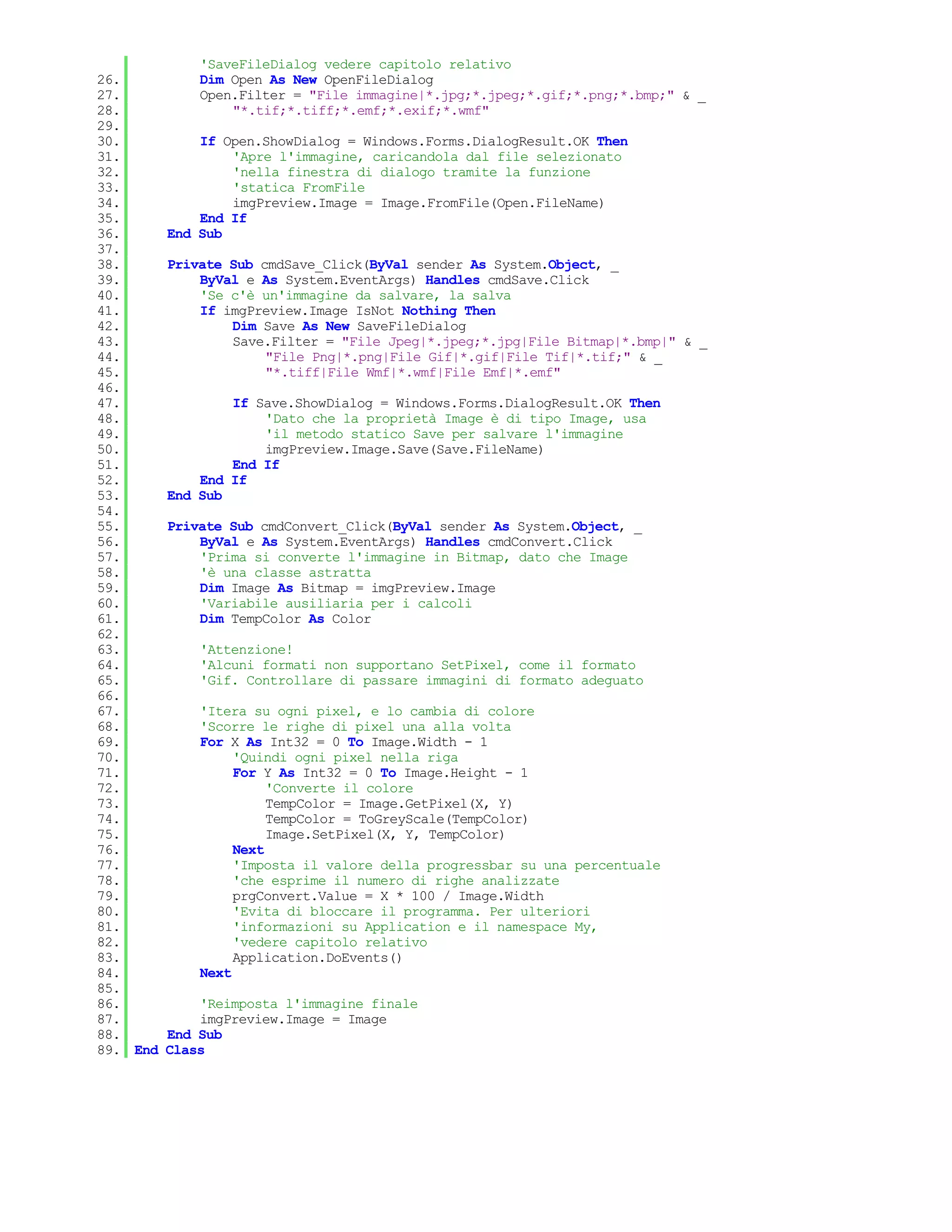Screen dimensions: 952x1232
Task: Click 'If Open.ShowDialog' statement on line 30
Action: [413, 142]
